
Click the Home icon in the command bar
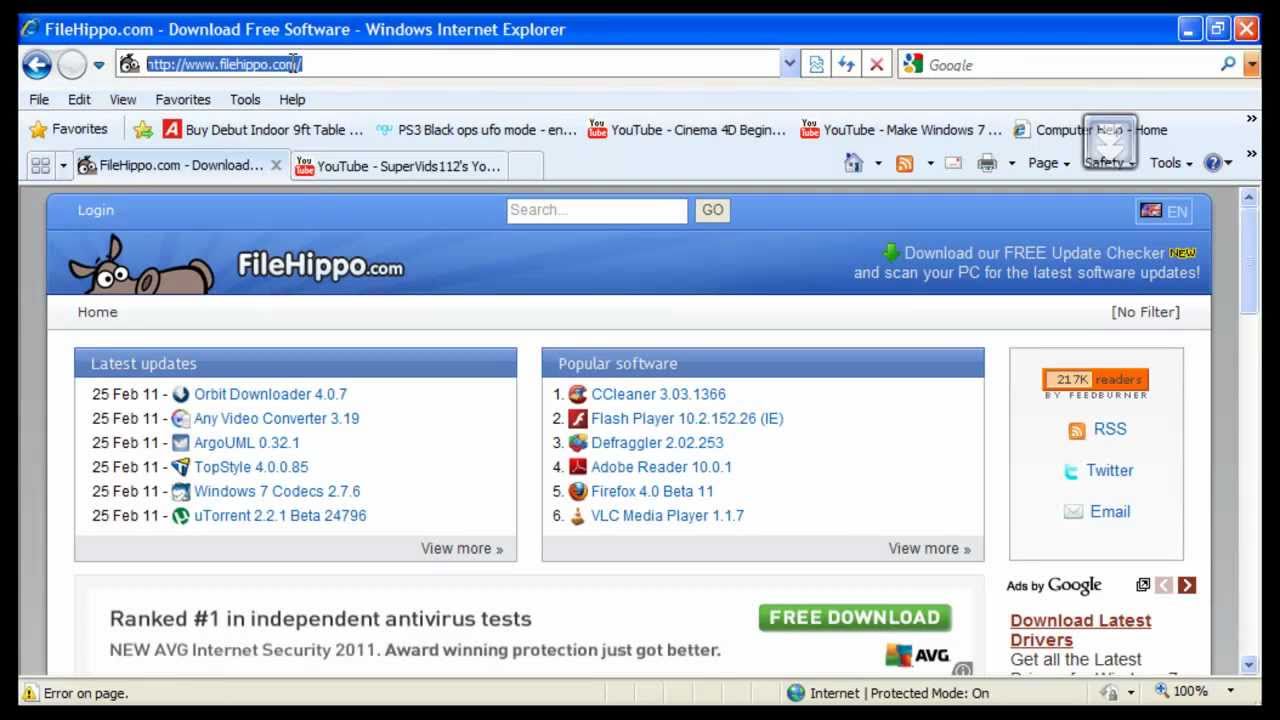coord(853,163)
